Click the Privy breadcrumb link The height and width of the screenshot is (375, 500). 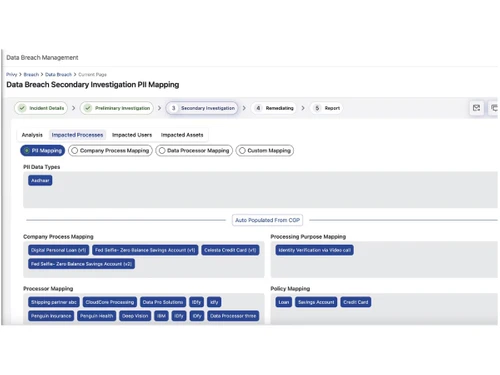point(11,74)
